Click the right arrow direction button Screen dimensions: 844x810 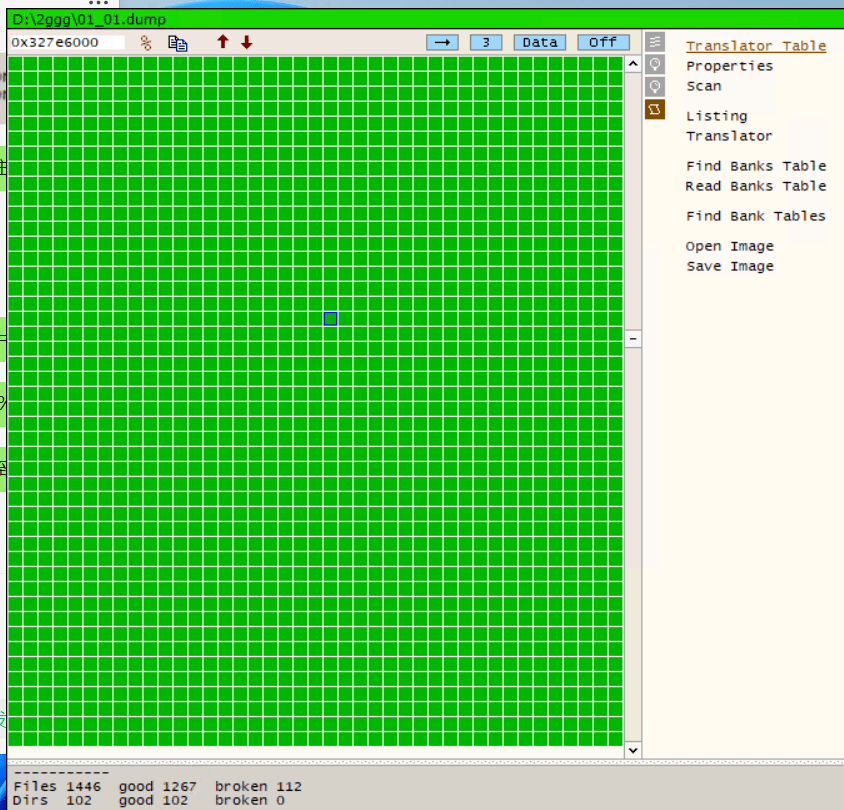point(442,43)
